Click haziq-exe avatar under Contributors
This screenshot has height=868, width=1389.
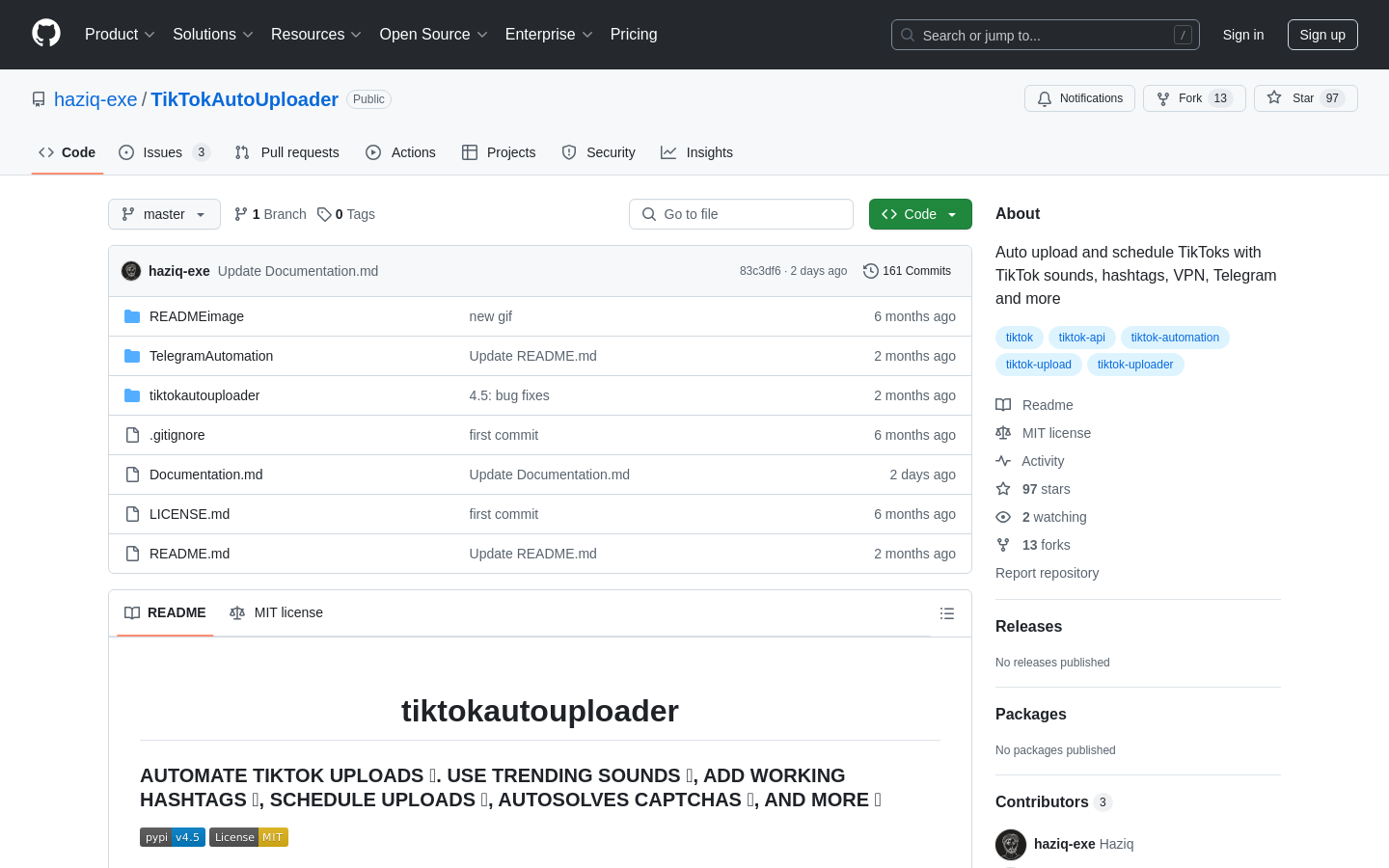pyautogui.click(x=1011, y=845)
